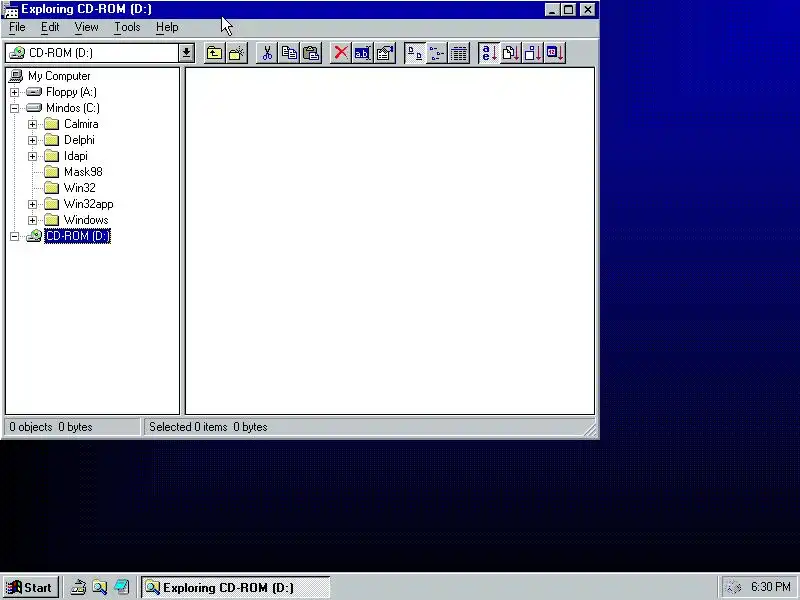Expand the Windows folder node
Screen dimensions: 800x600
click(x=33, y=220)
